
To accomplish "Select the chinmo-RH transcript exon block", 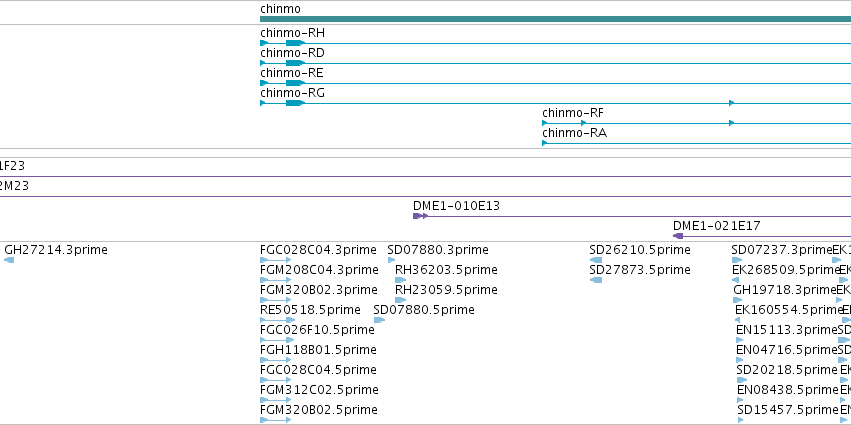I will 295,43.
